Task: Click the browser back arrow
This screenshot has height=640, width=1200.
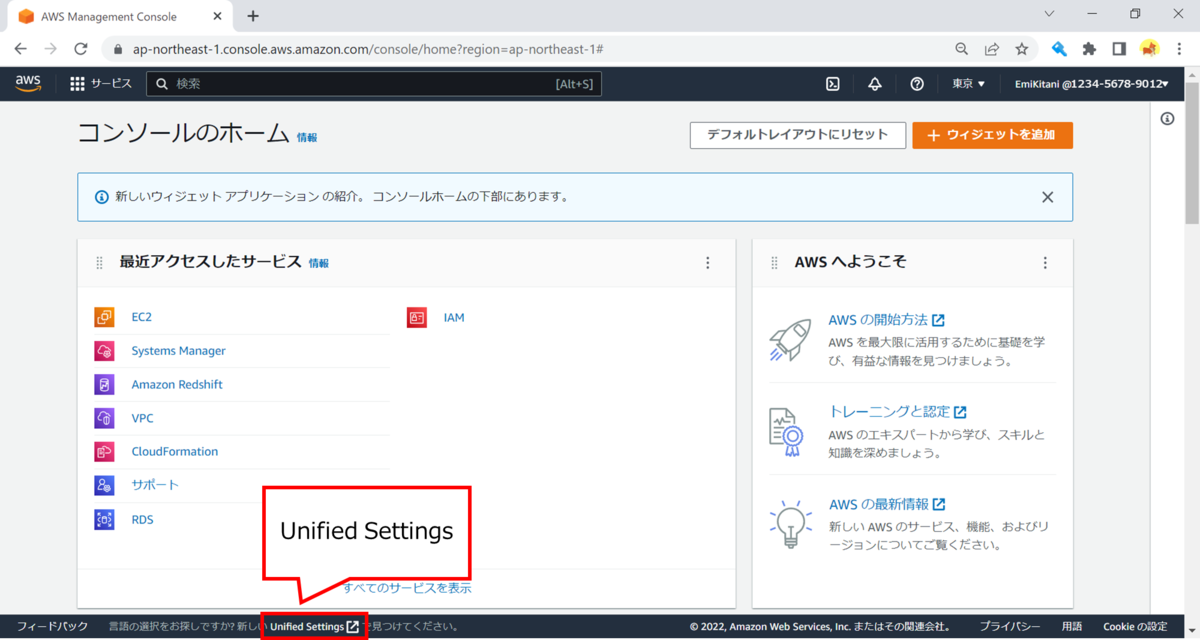Action: (x=21, y=48)
